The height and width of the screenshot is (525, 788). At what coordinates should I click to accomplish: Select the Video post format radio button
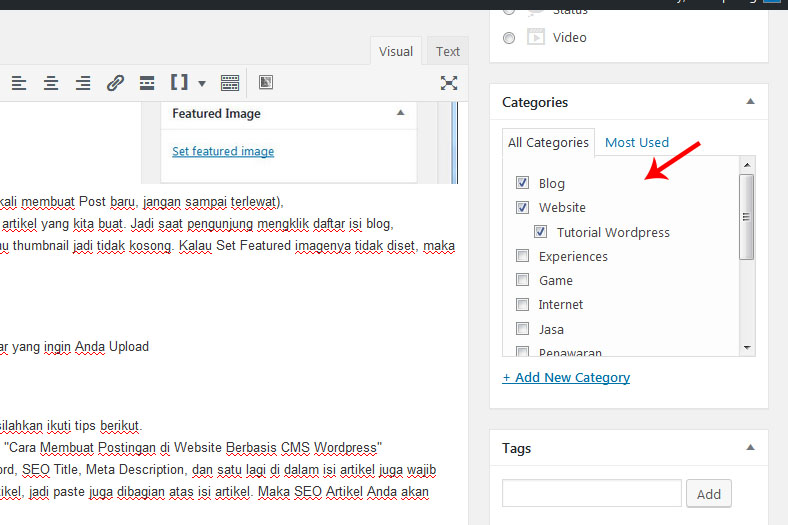[x=509, y=38]
